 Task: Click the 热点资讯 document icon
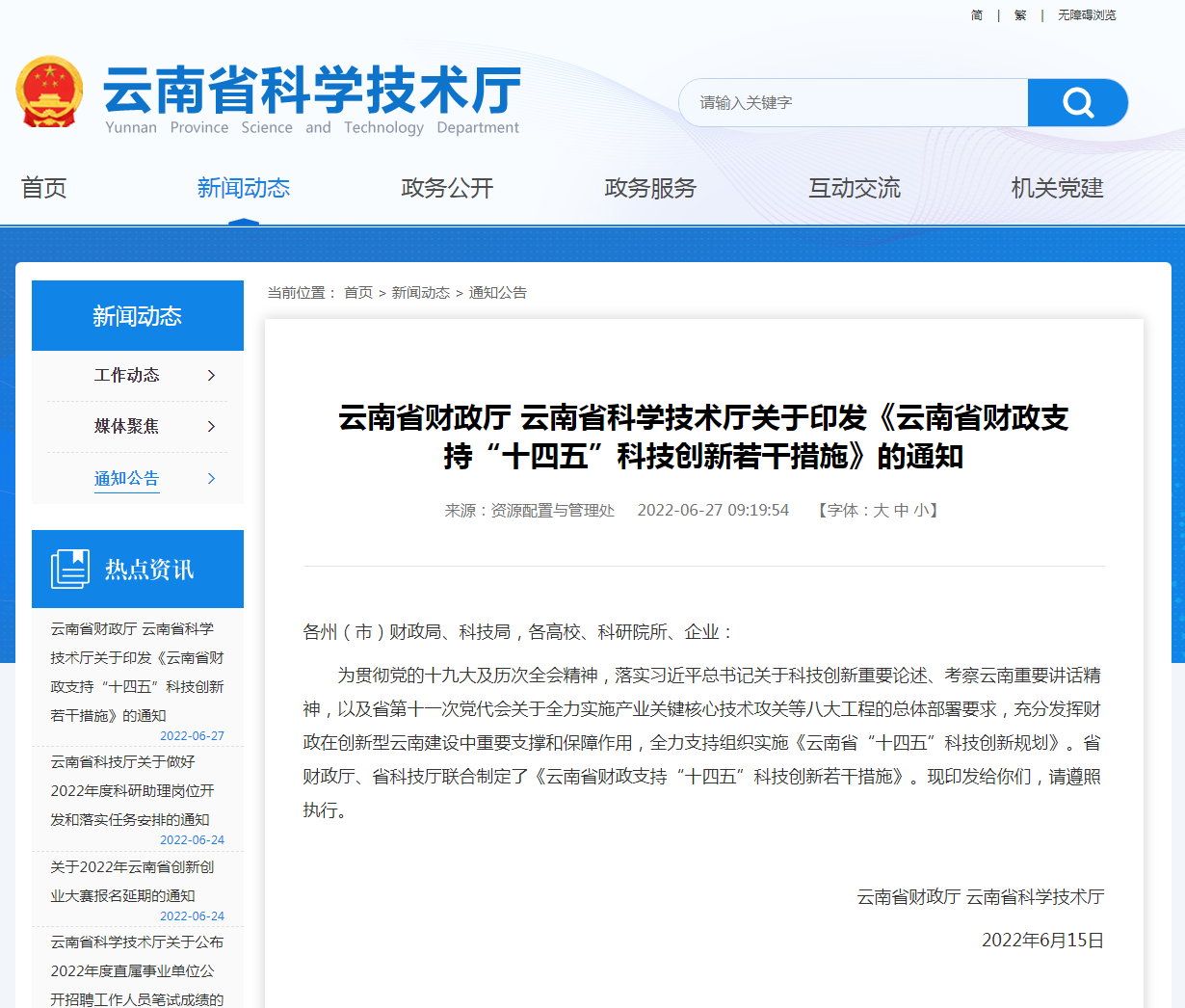point(70,569)
